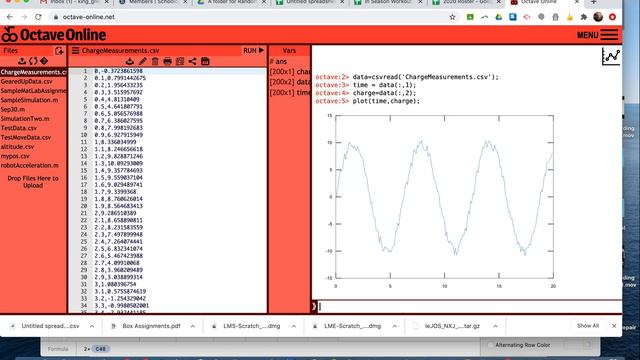Viewport: 640px width, 360px height.
Task: Click the Extensions puzzle piece icon
Action: [584, 17]
